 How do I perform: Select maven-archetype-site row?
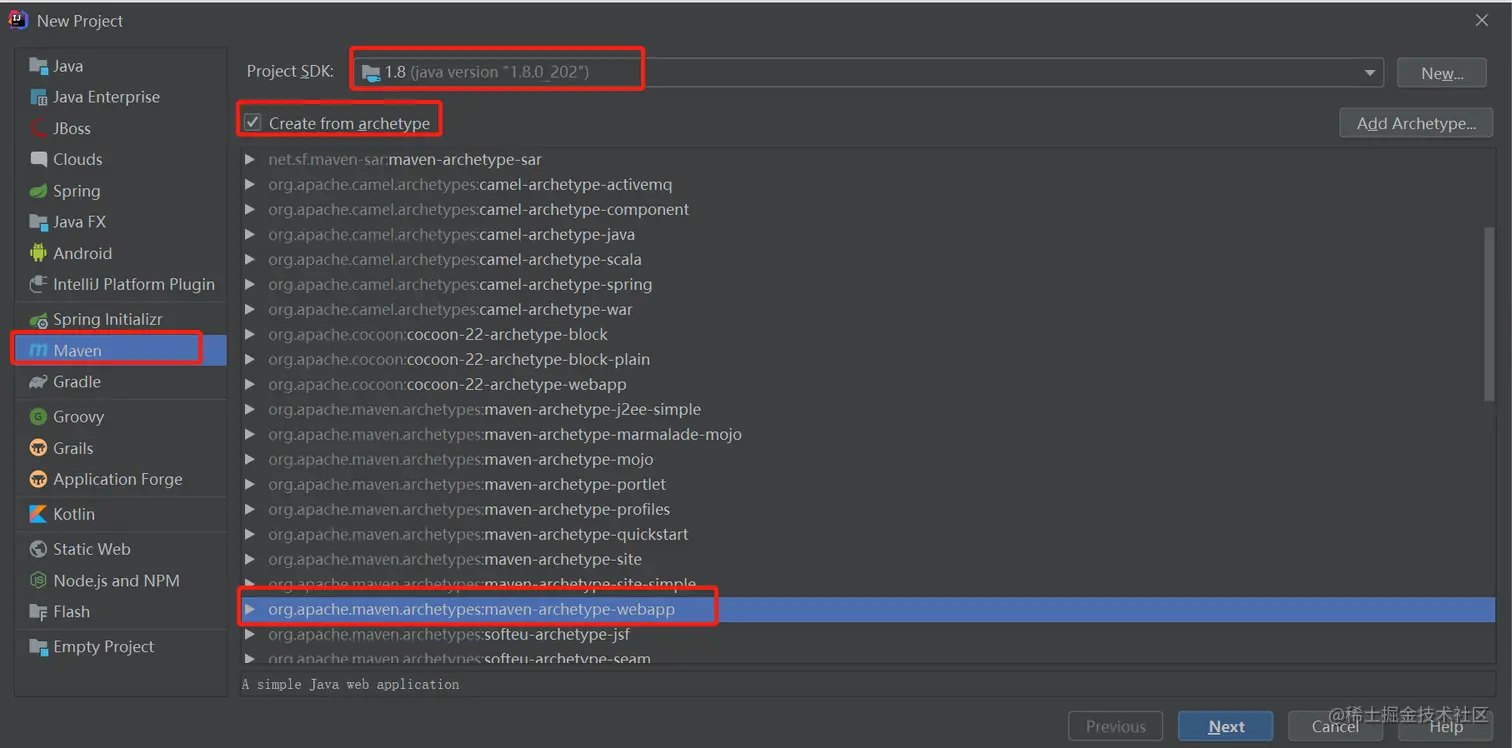[x=868, y=559]
